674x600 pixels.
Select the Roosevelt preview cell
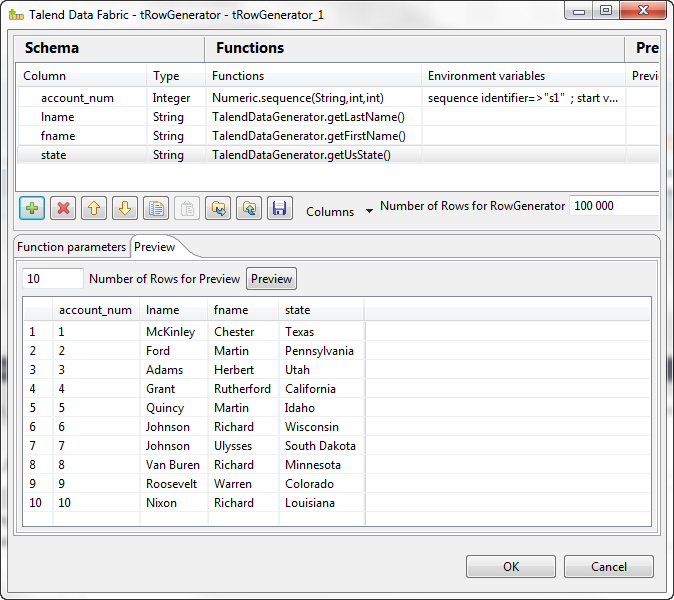point(172,484)
